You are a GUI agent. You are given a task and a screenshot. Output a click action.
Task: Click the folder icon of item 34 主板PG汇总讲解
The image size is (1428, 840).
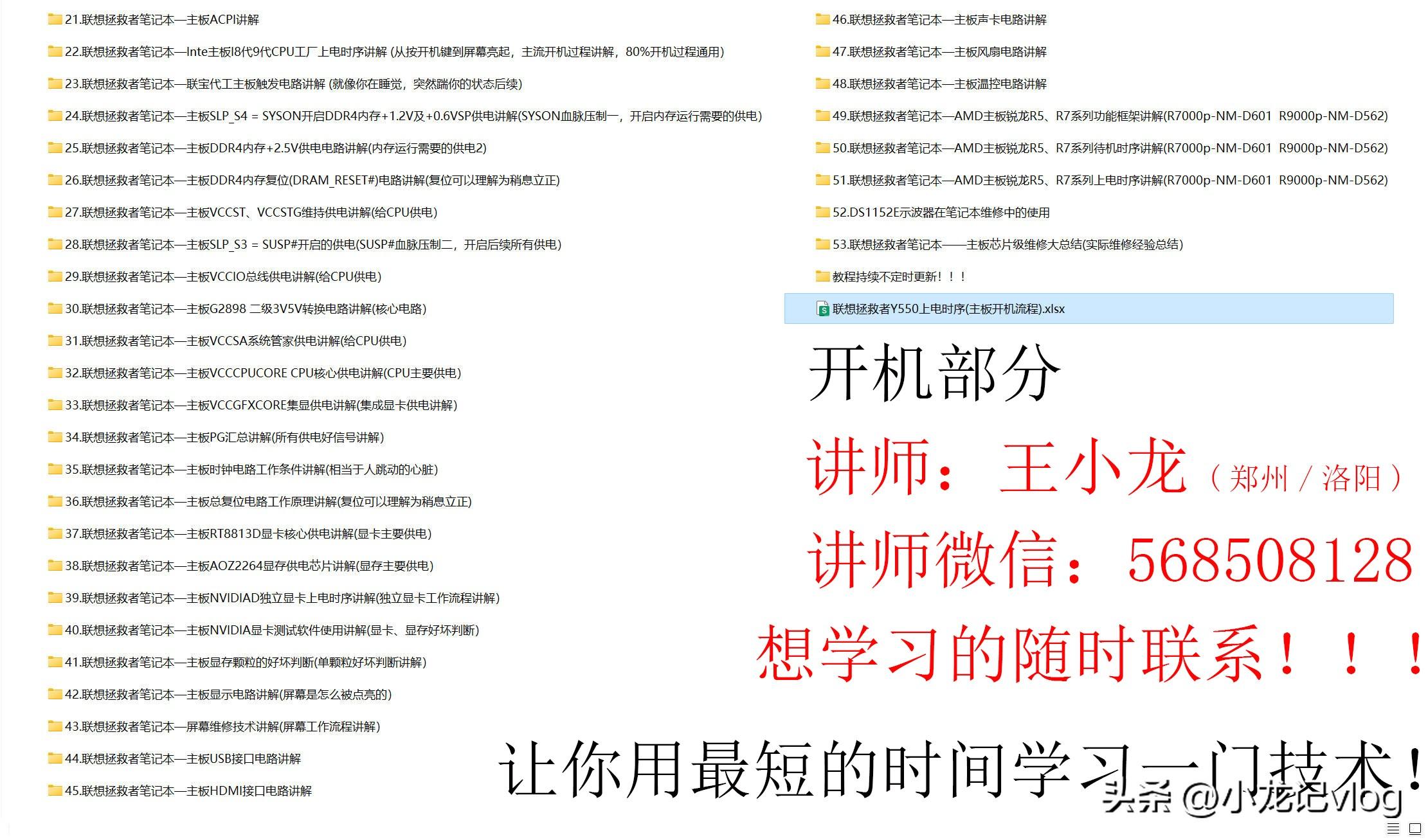coord(55,437)
